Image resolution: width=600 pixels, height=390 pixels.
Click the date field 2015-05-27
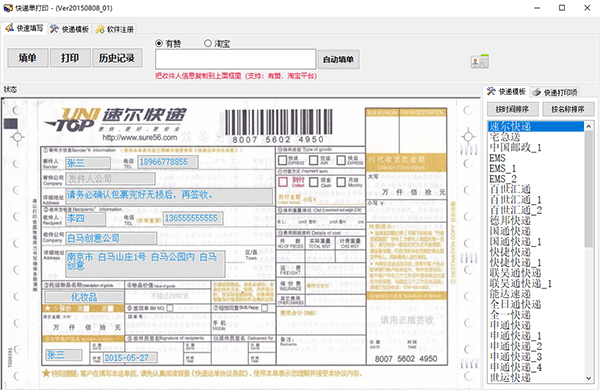(x=130, y=358)
